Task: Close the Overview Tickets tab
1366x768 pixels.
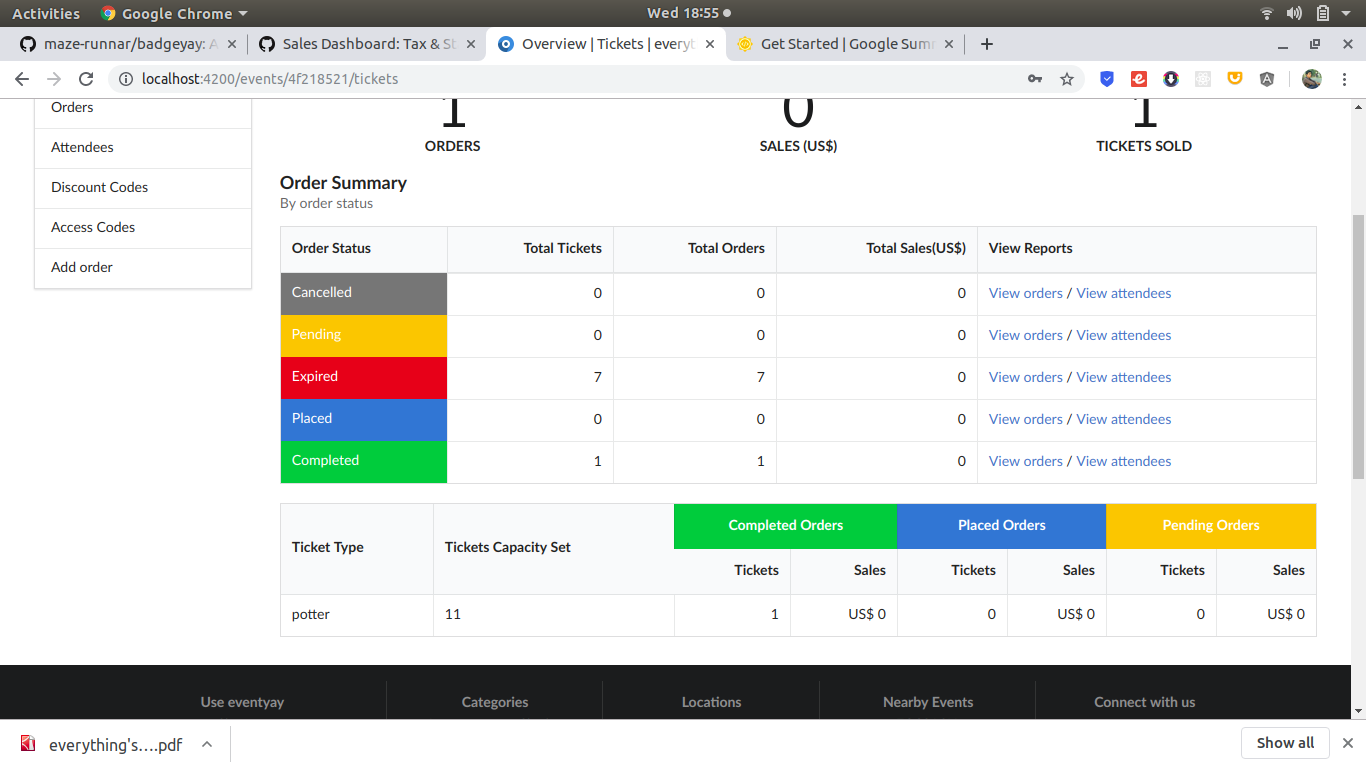Action: coord(710,44)
